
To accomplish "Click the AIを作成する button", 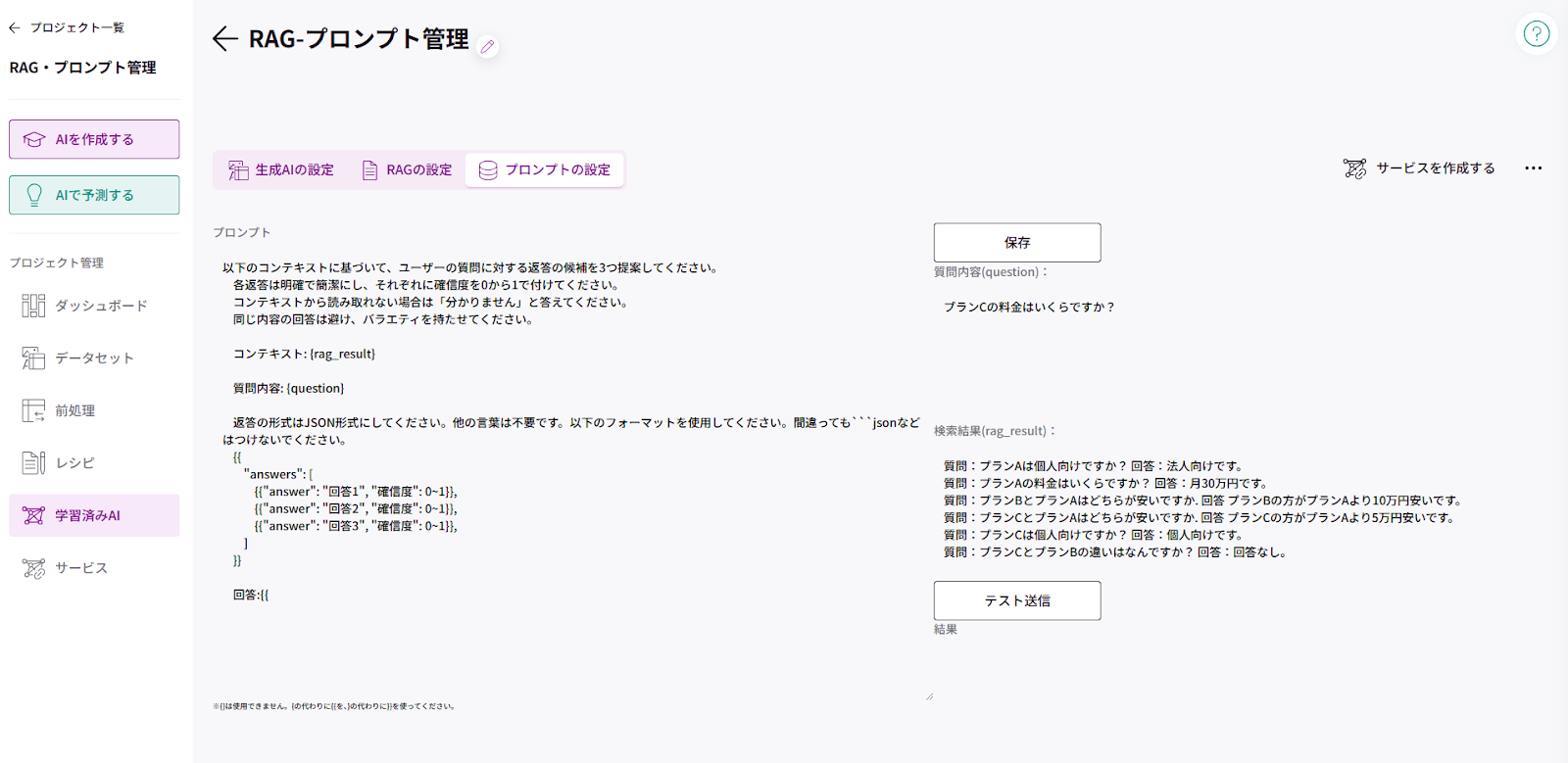I will coord(94,139).
